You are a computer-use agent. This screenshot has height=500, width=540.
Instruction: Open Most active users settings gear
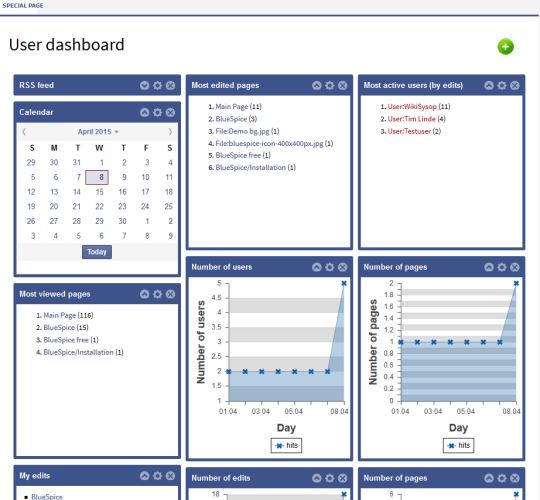[502, 85]
